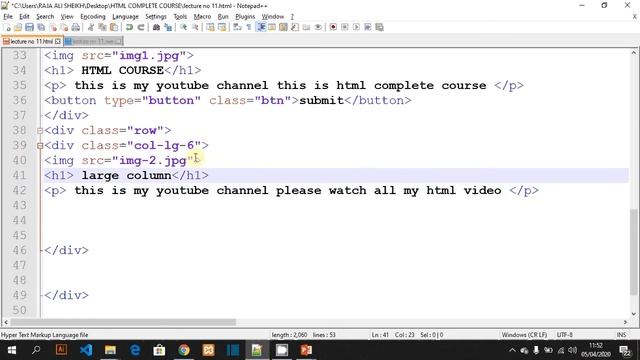This screenshot has width=640, height=360.
Task: Start macro recording with the red record icon
Action: [333, 27]
